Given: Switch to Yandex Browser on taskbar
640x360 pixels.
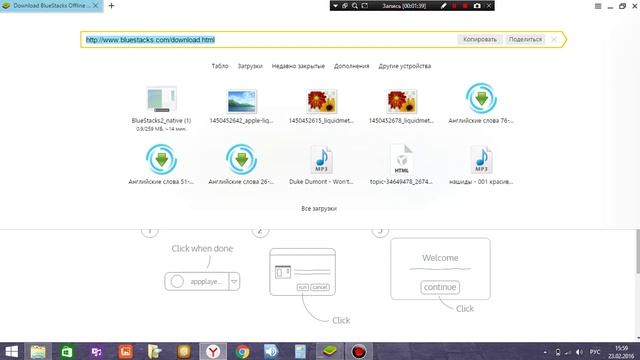Looking at the screenshot, I should coord(213,351).
